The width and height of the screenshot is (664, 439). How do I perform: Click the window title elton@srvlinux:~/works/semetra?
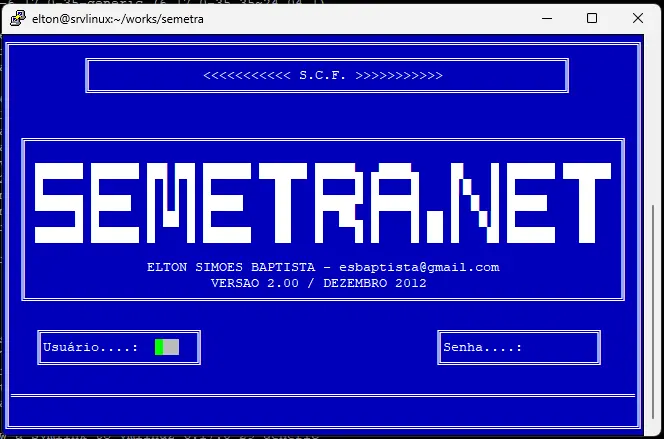(x=118, y=19)
